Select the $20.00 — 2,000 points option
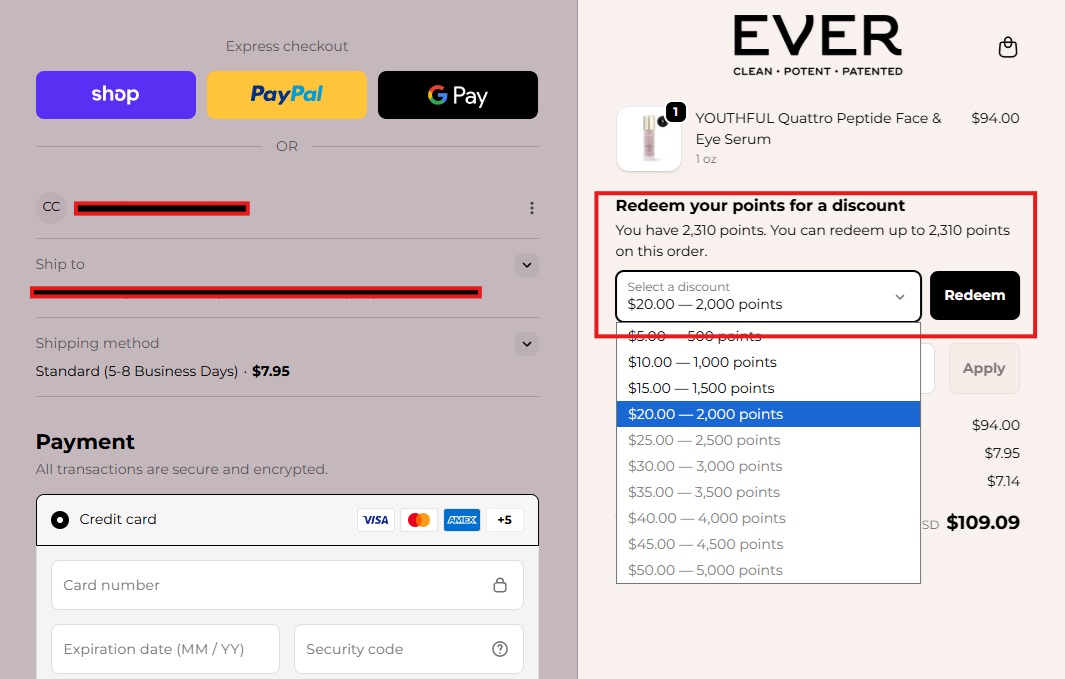Viewport: 1065px width, 679px height. (705, 414)
